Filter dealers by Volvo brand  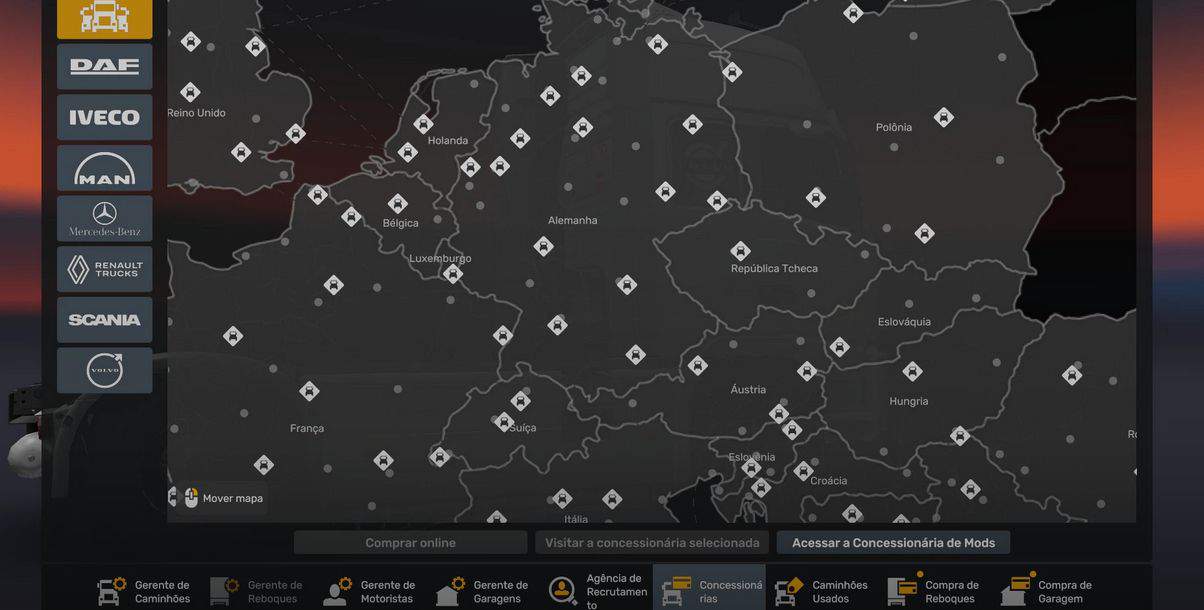[104, 370]
